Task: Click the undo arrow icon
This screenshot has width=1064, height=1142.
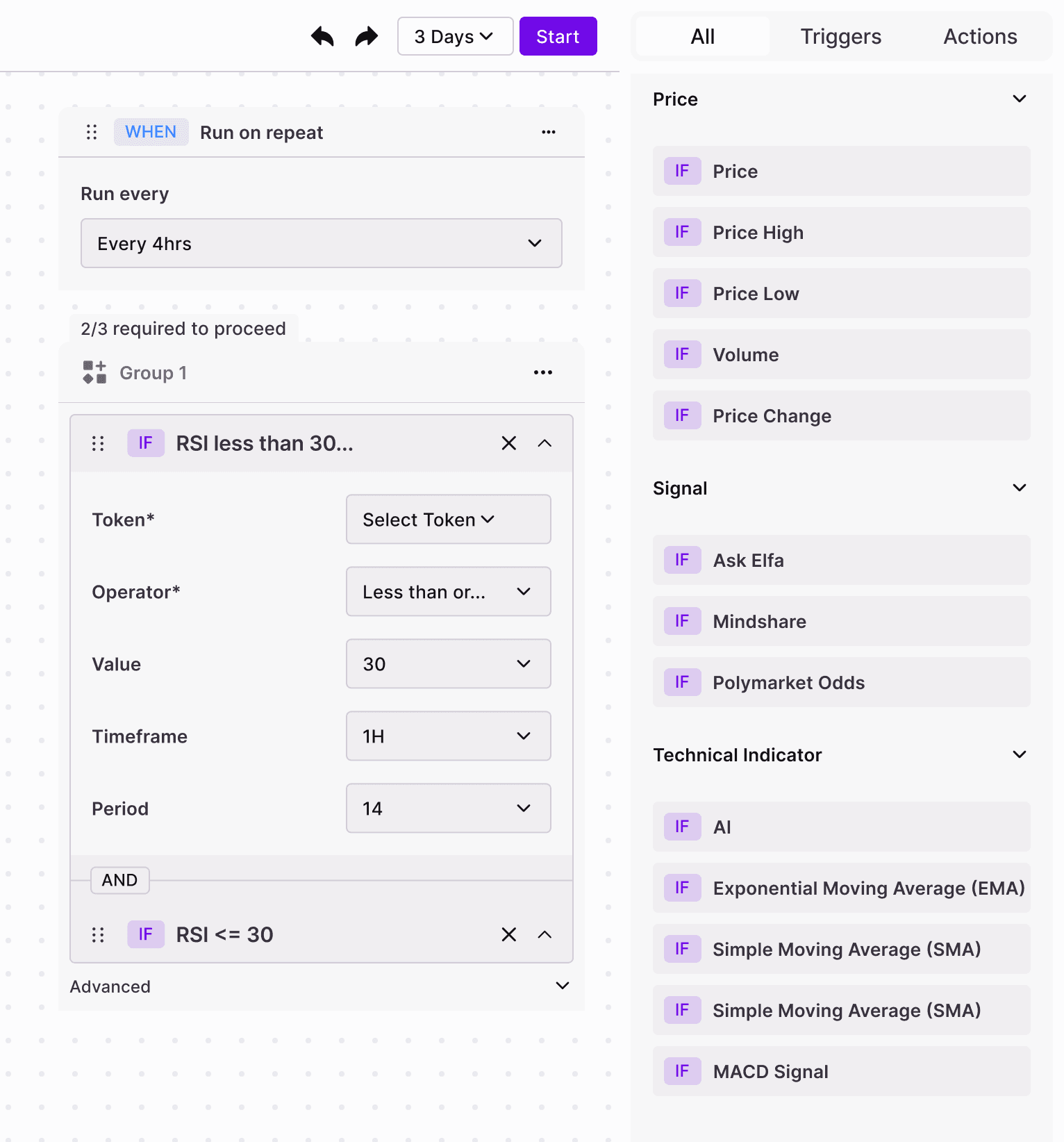Action: click(322, 35)
